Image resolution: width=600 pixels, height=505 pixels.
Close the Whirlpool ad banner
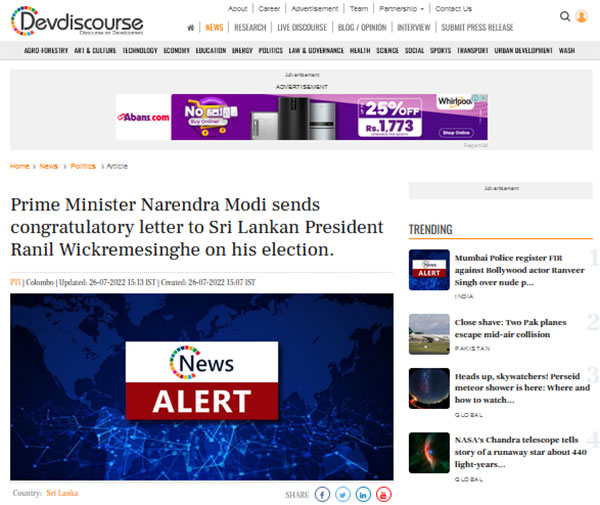click(483, 98)
